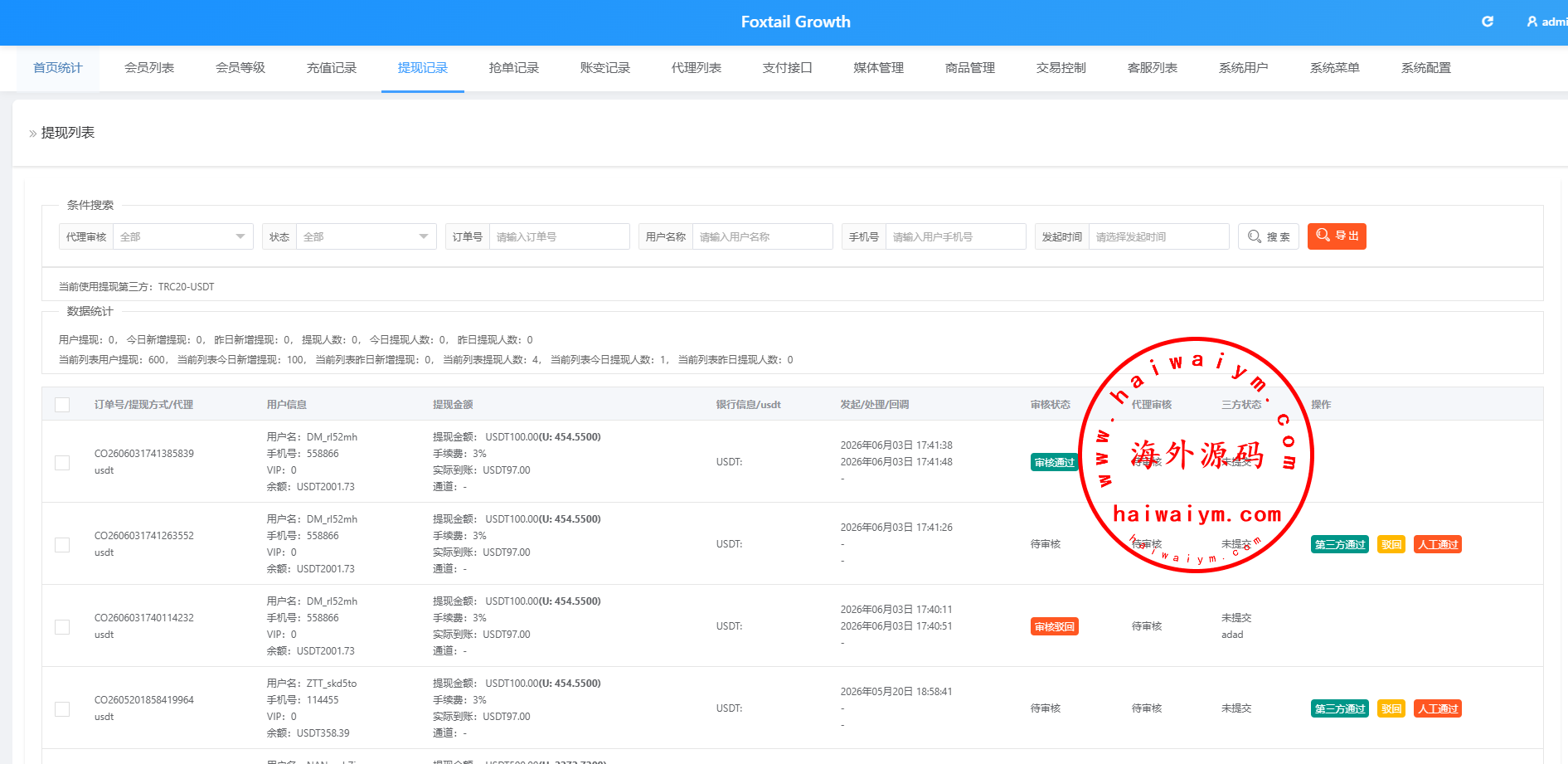Open the 充值记录 tab
The height and width of the screenshot is (764, 1568).
coord(332,68)
